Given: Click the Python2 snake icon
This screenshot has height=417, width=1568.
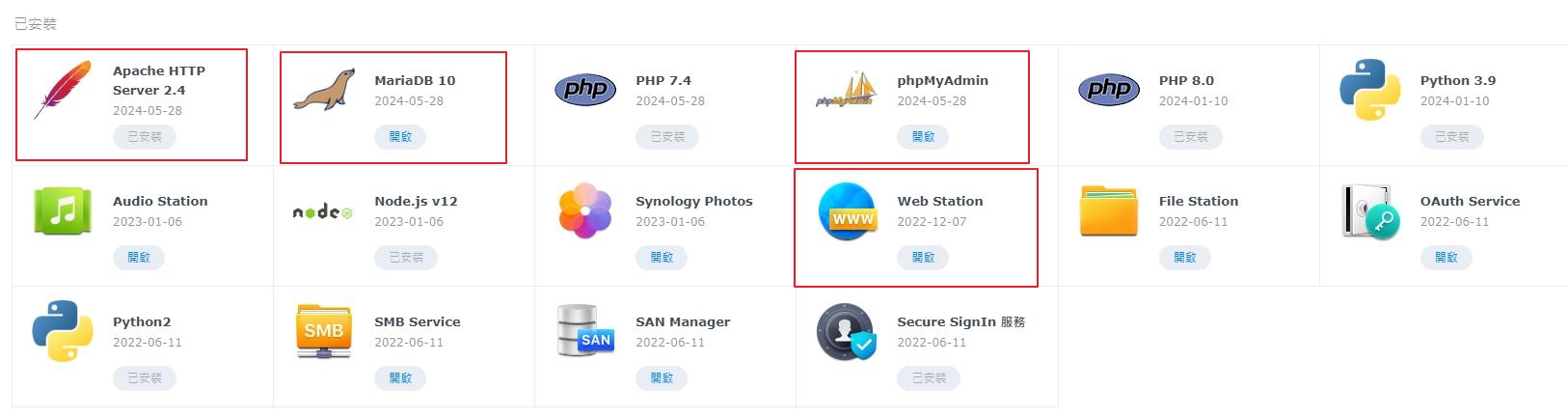Looking at the screenshot, I should 63,331.
